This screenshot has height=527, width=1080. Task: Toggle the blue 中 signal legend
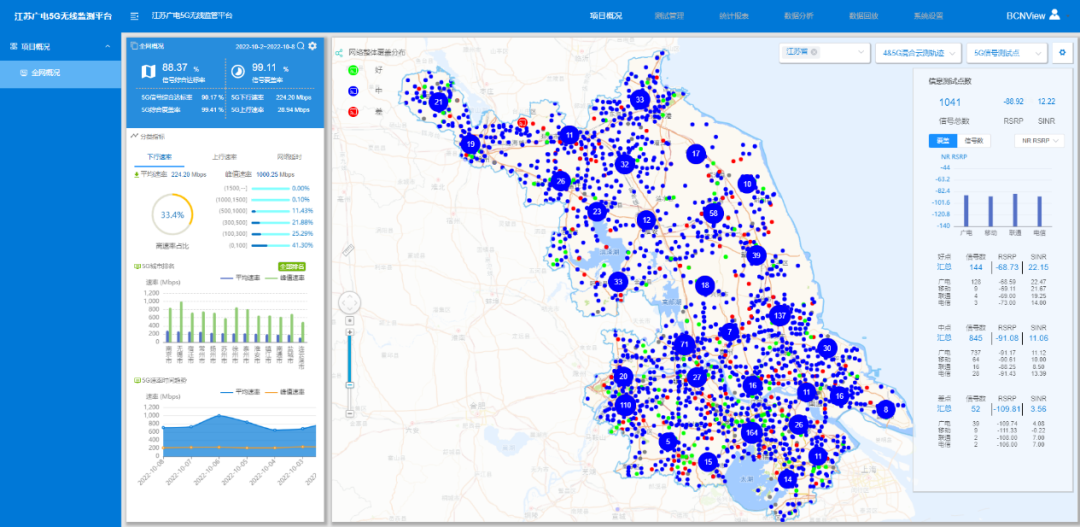click(x=352, y=91)
